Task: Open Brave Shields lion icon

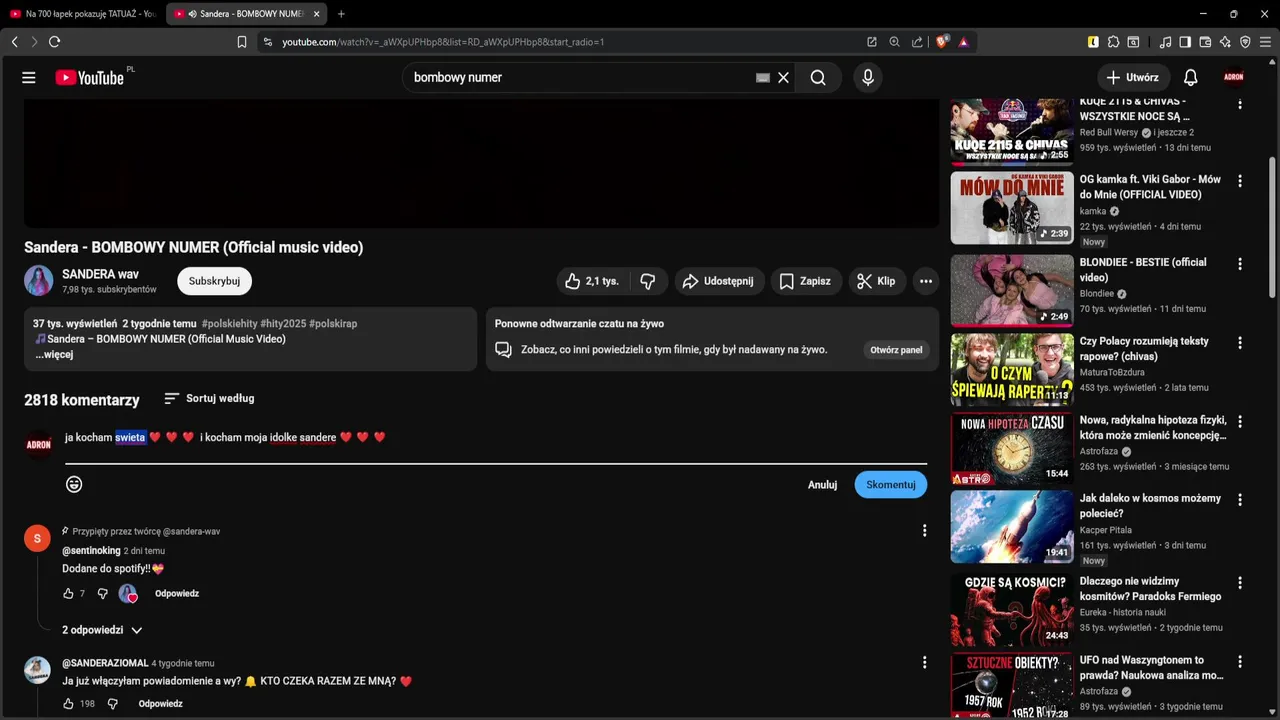Action: [x=942, y=42]
